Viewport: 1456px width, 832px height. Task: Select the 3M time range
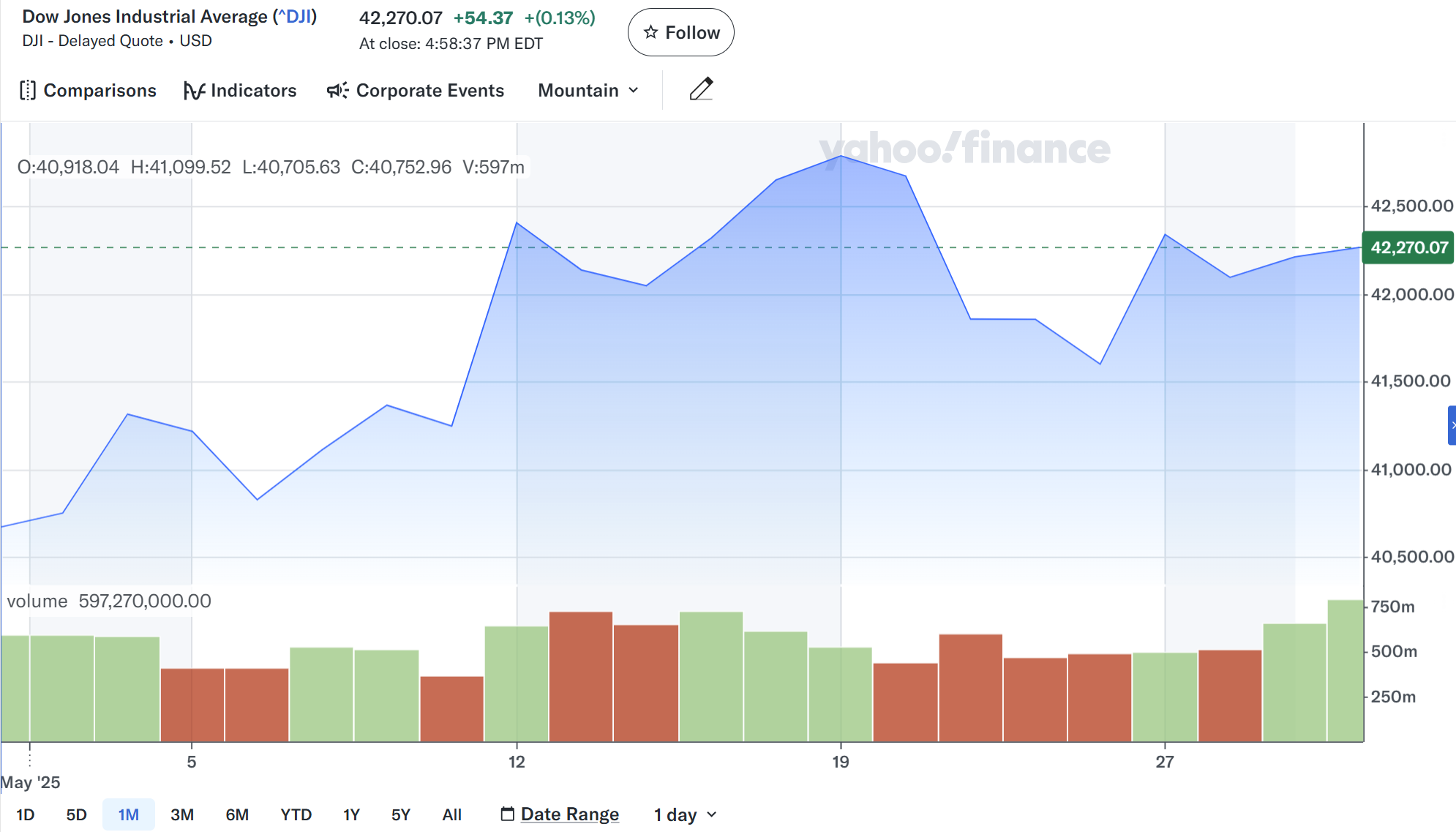182,814
